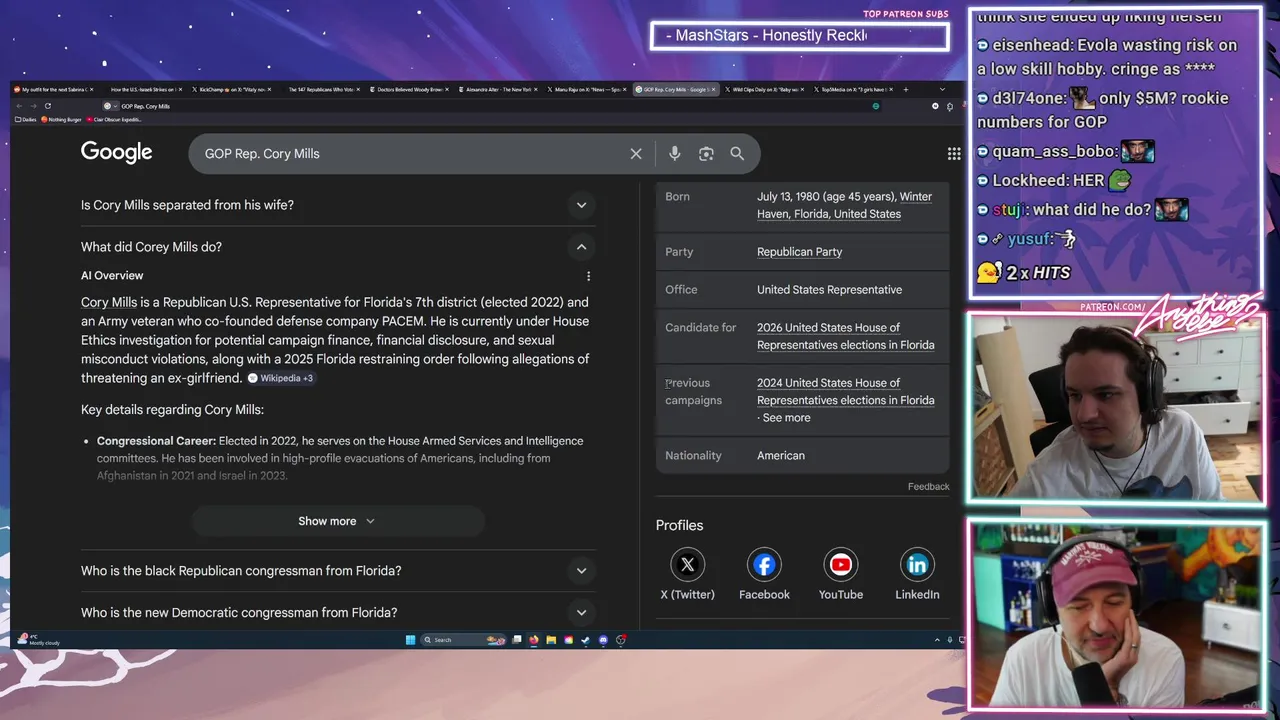The height and width of the screenshot is (720, 1280).
Task: Expand "Who is the black Republican congressman" question
Action: click(338, 571)
